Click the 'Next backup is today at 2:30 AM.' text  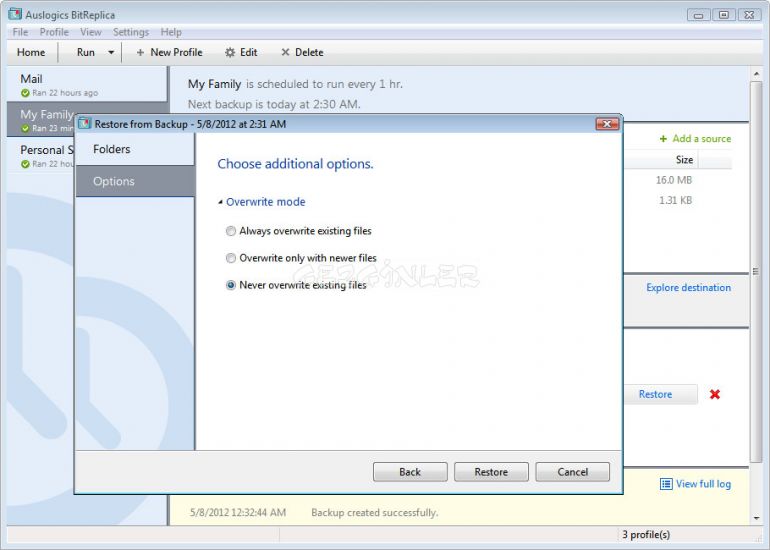pyautogui.click(x=275, y=104)
